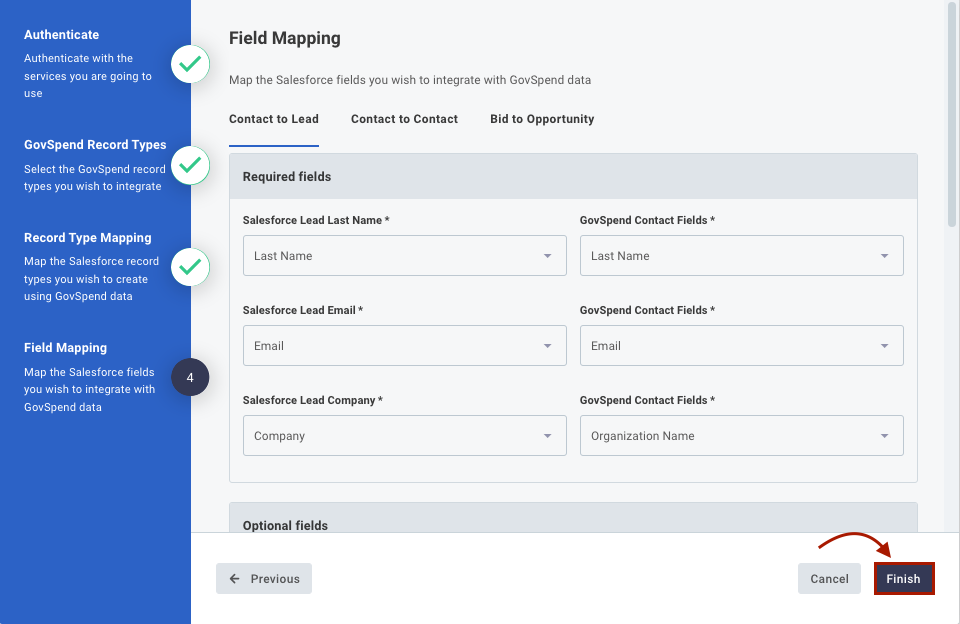Screen dimensions: 960x624
Task: Click the step 4 Field Mapping circle
Action: (190, 377)
